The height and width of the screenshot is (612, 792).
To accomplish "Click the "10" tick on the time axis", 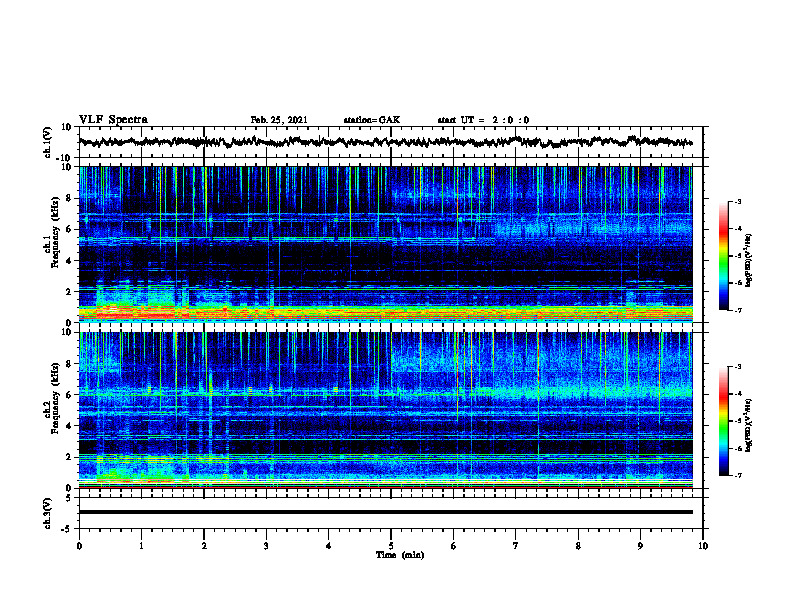I will [703, 546].
